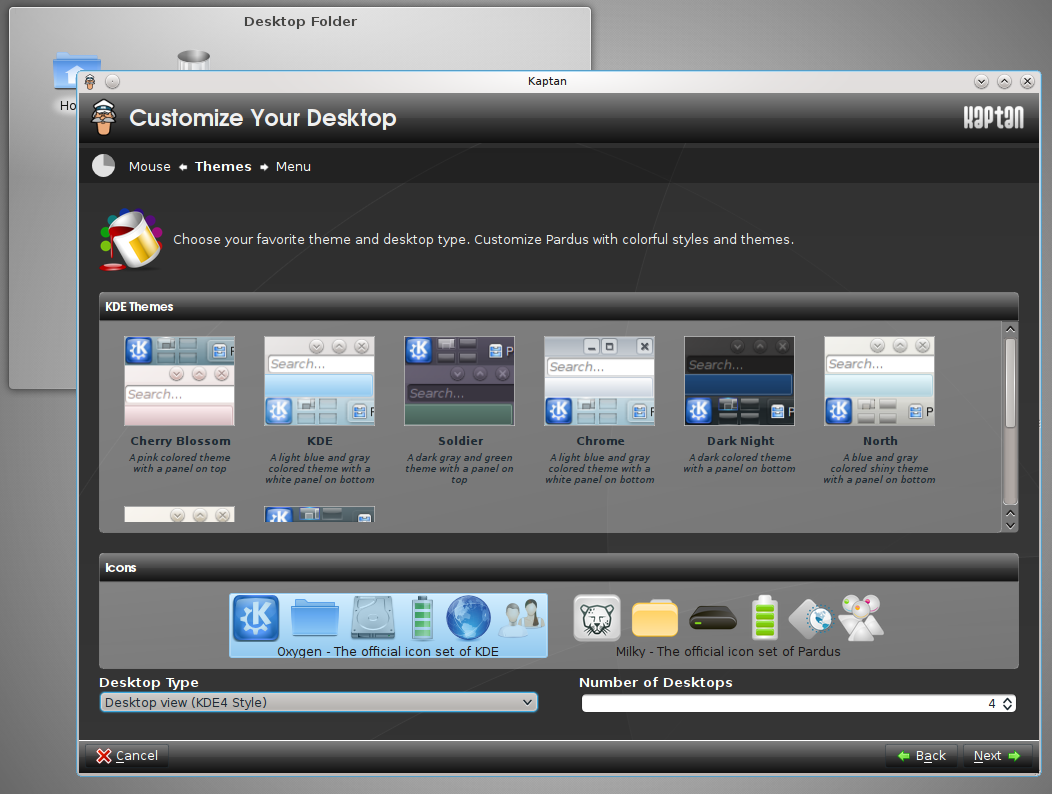Click KDE Themes scrollbar up arrow
The width and height of the screenshot is (1052, 794).
pos(1010,329)
